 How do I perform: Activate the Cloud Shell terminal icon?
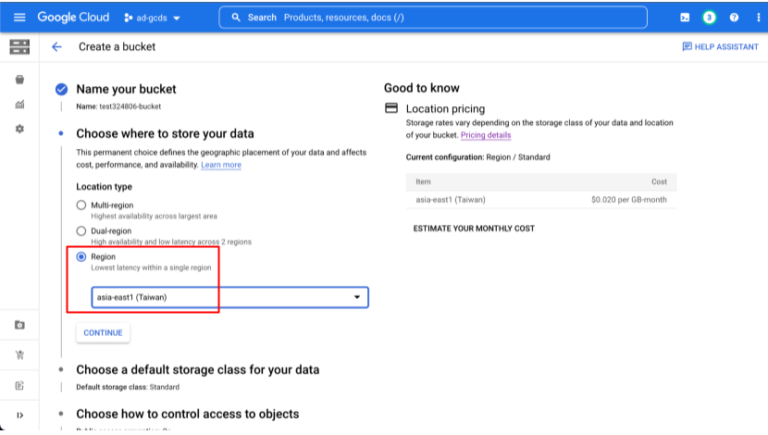(x=685, y=18)
